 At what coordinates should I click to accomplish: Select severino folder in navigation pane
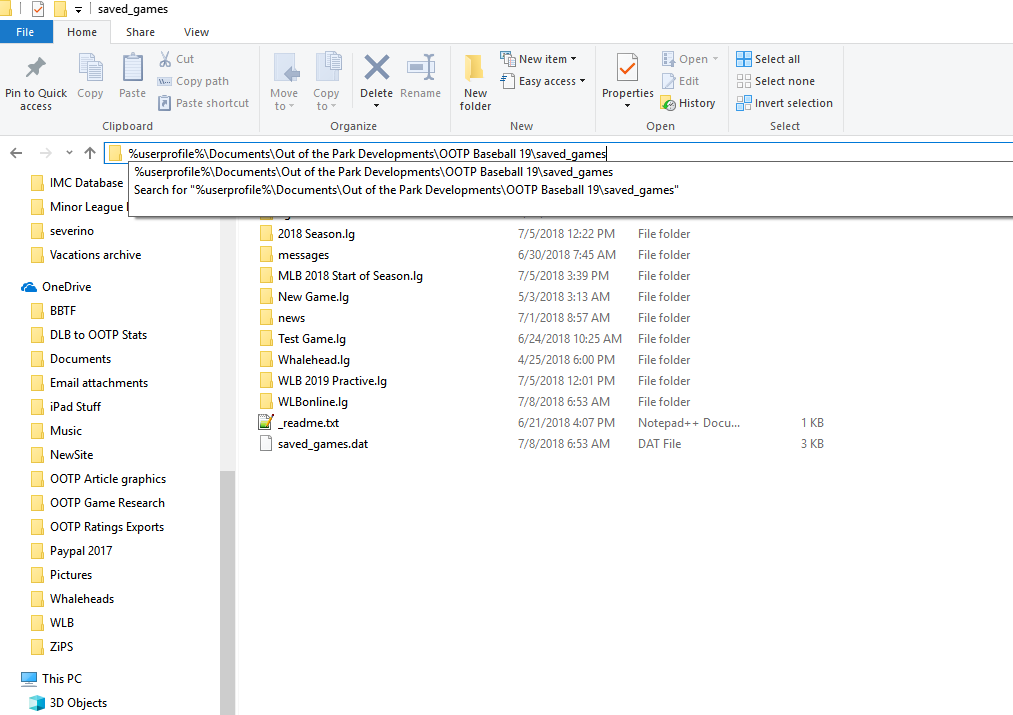(x=63, y=231)
